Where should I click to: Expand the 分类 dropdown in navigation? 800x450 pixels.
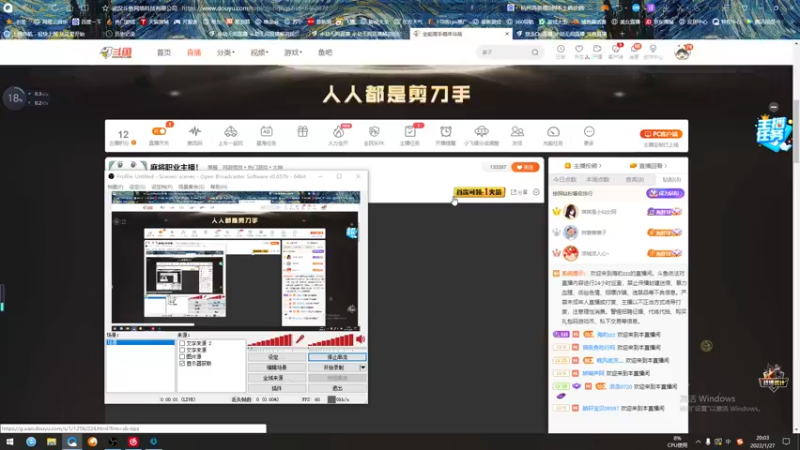click(x=226, y=53)
